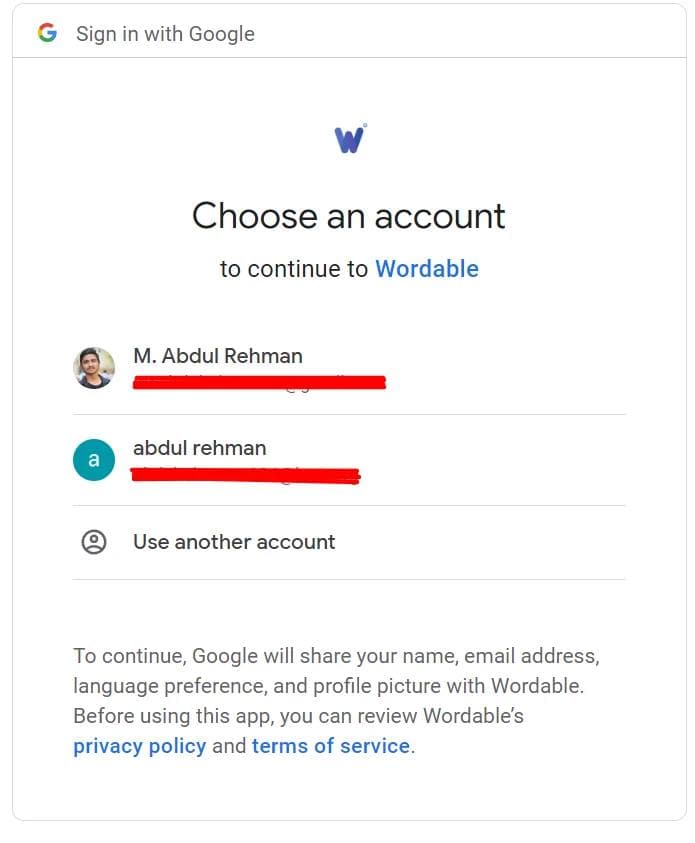Open the blue Wordable link
695x843 pixels.
(427, 269)
